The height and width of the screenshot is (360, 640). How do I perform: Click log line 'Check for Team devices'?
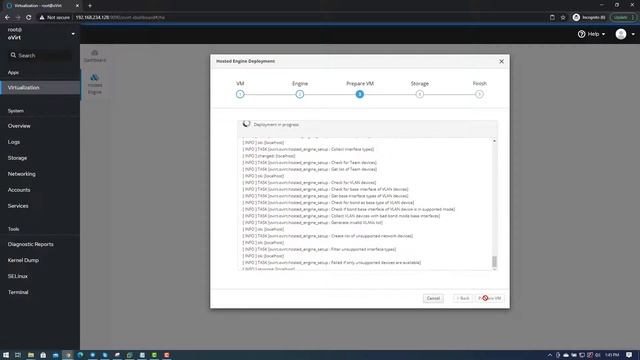tap(310, 162)
